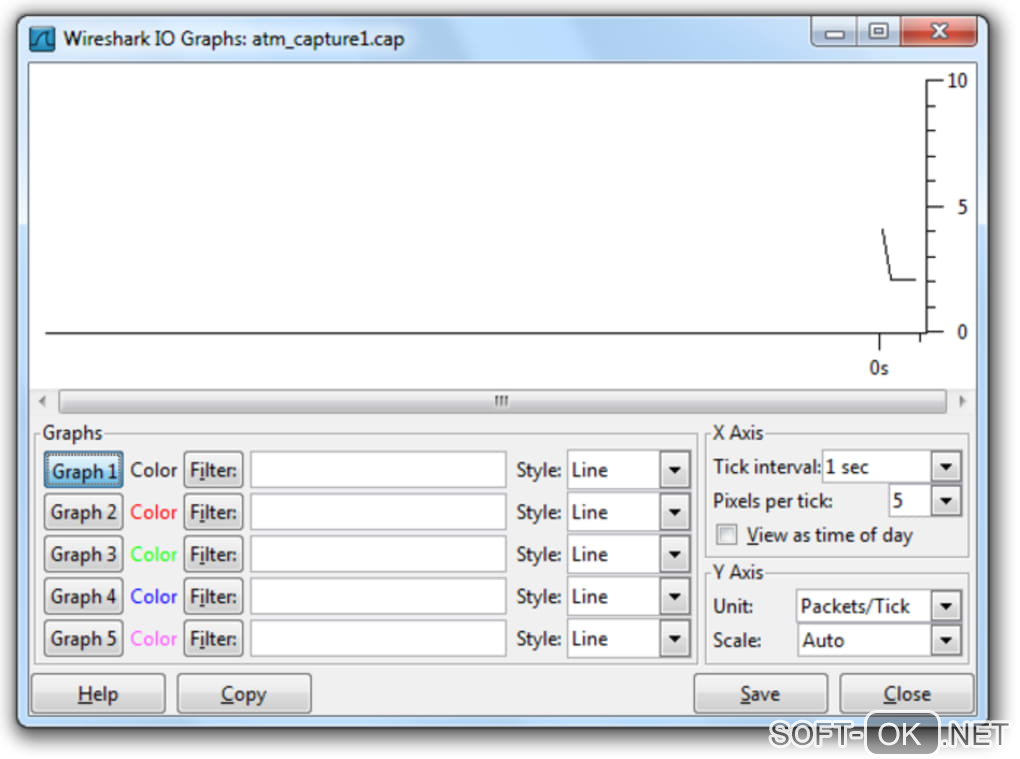
Task: Click the Help button
Action: 98,694
